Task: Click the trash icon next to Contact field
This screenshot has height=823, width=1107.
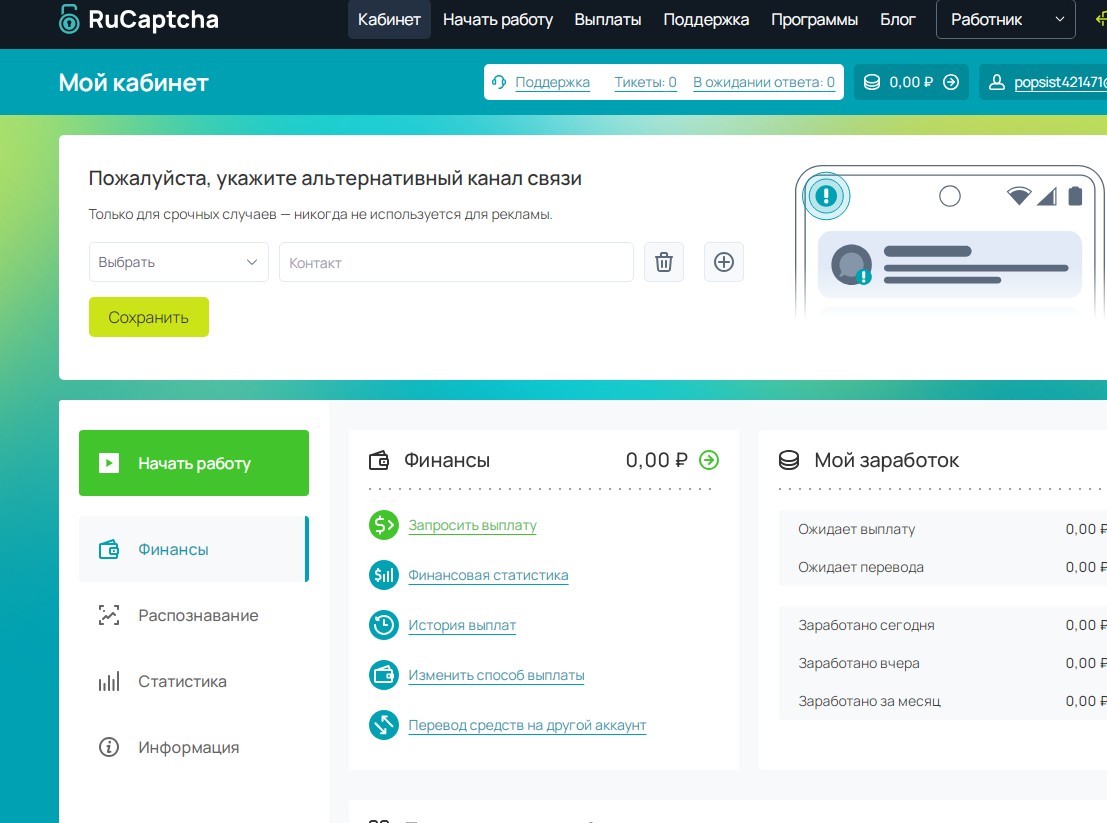Action: (663, 262)
